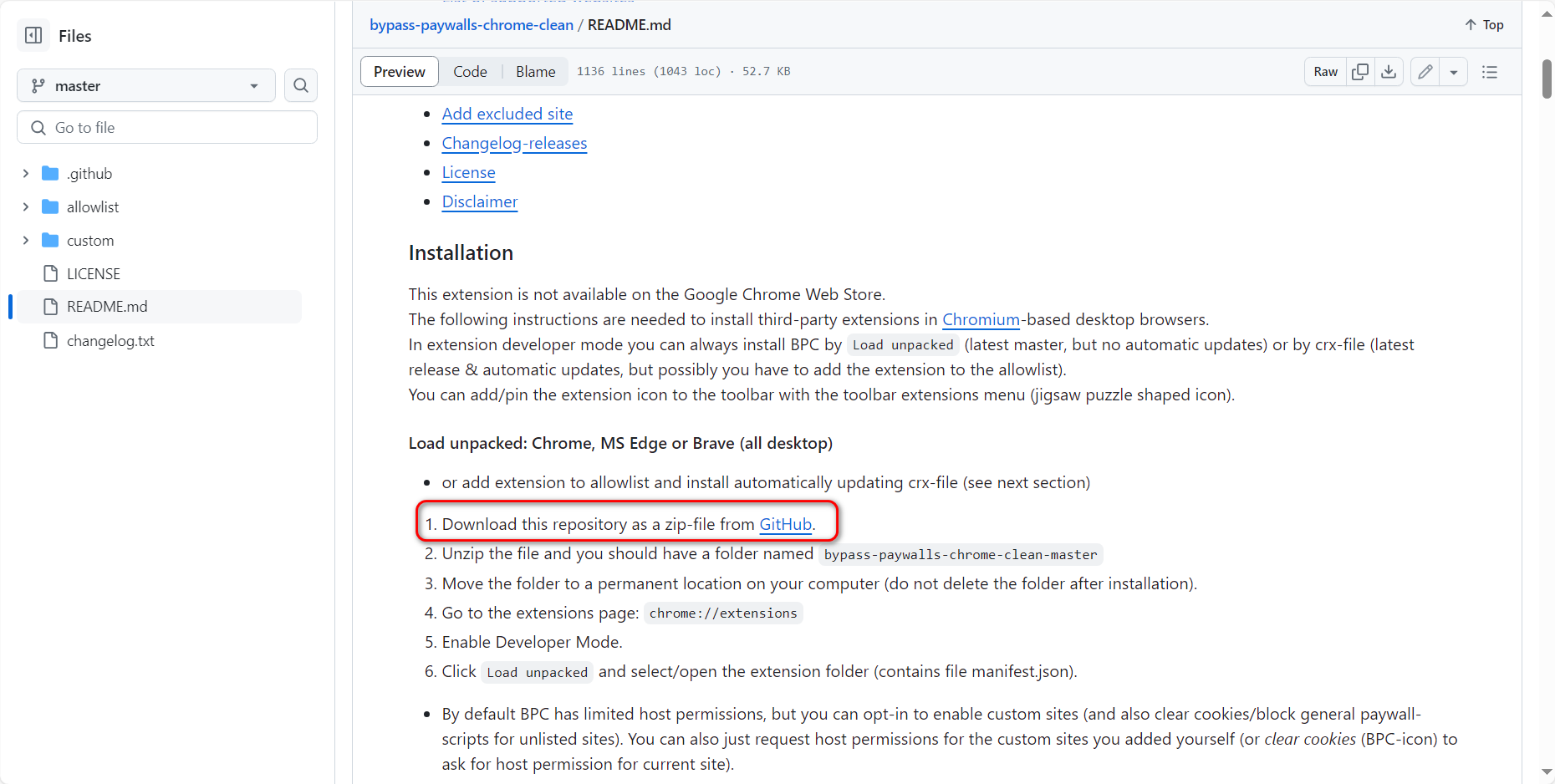Click the changelog.txt file icon

click(50, 340)
